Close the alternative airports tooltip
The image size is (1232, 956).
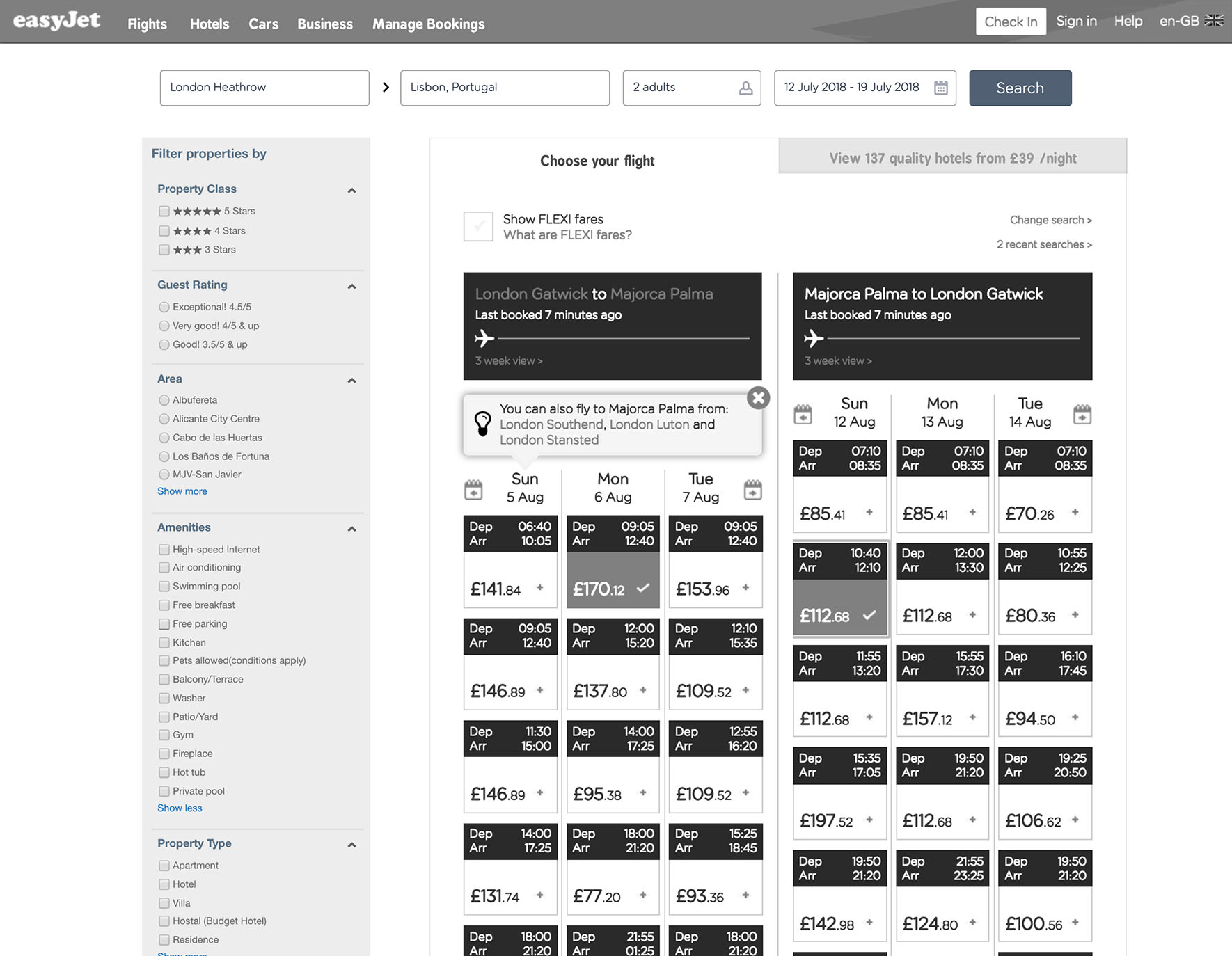(x=758, y=397)
